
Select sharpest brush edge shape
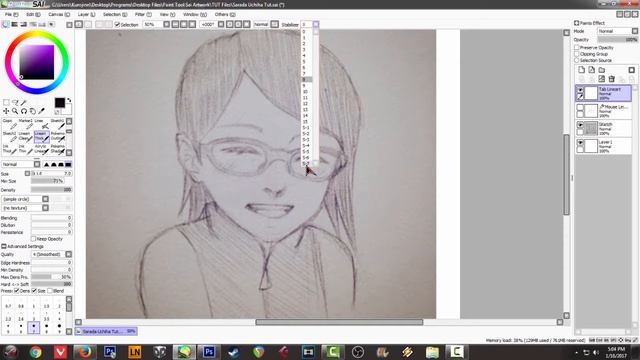pyautogui.click(x=46, y=164)
